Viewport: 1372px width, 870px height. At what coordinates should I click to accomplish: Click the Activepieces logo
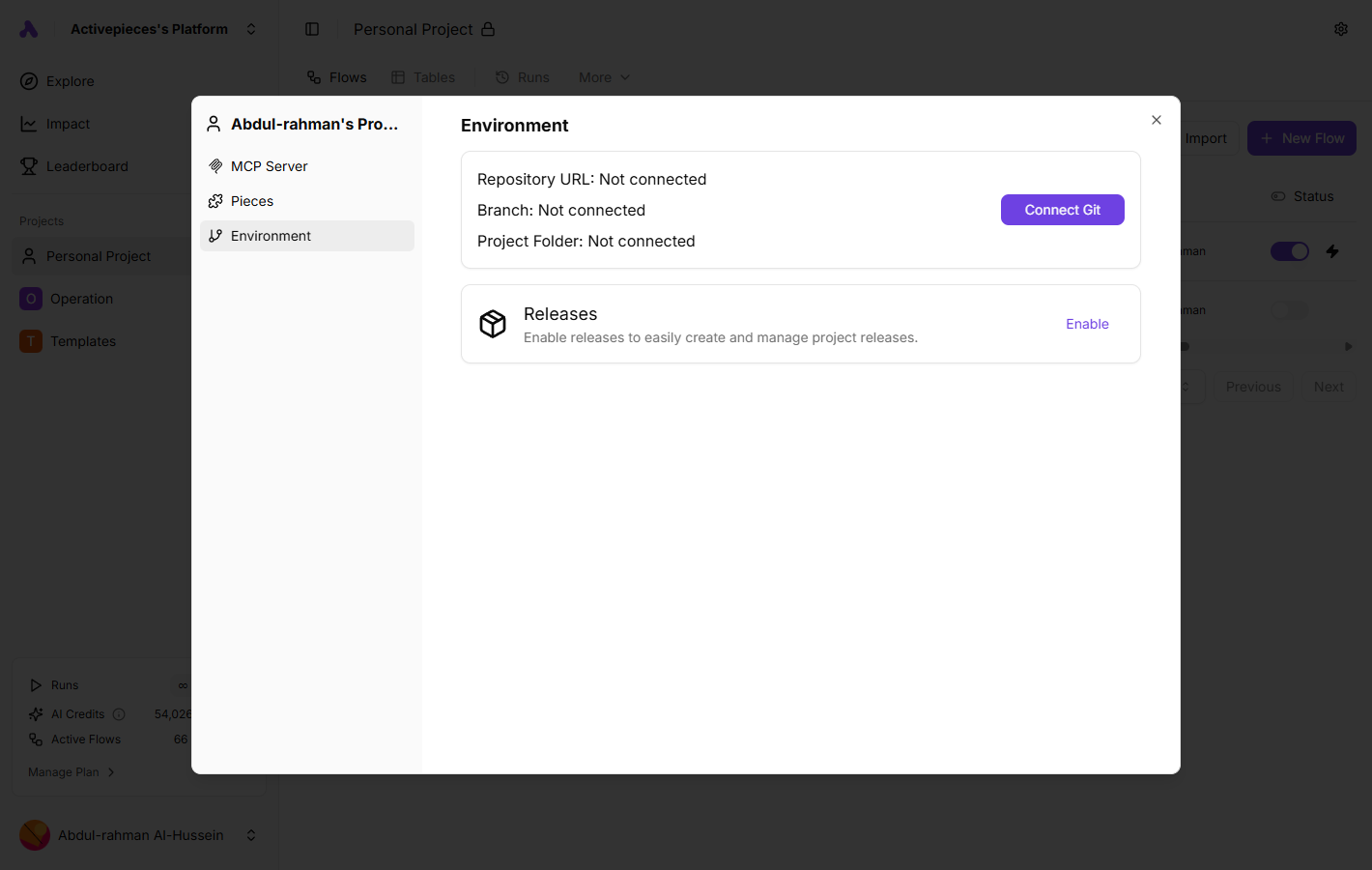[28, 28]
